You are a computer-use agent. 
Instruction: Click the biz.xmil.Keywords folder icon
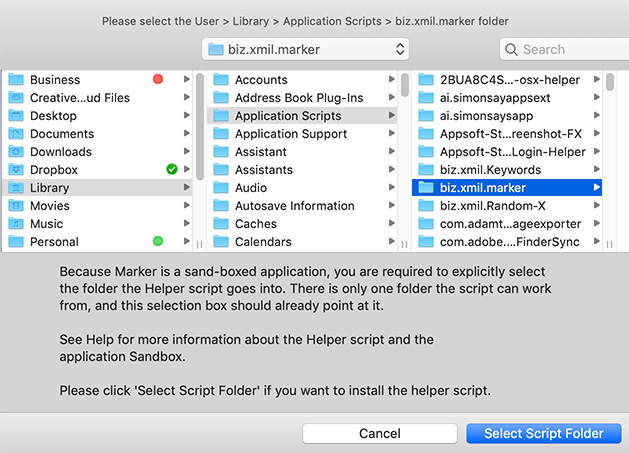426,170
